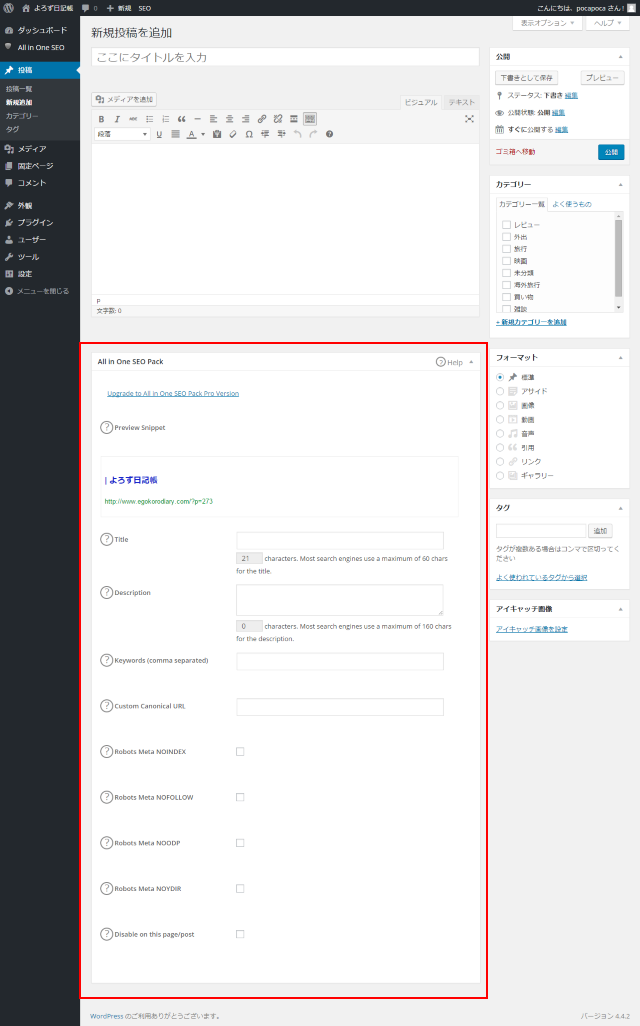Screen dimensions: 640x1026
Task: Open distraction-free fullscreen writing mode
Action: point(469,119)
